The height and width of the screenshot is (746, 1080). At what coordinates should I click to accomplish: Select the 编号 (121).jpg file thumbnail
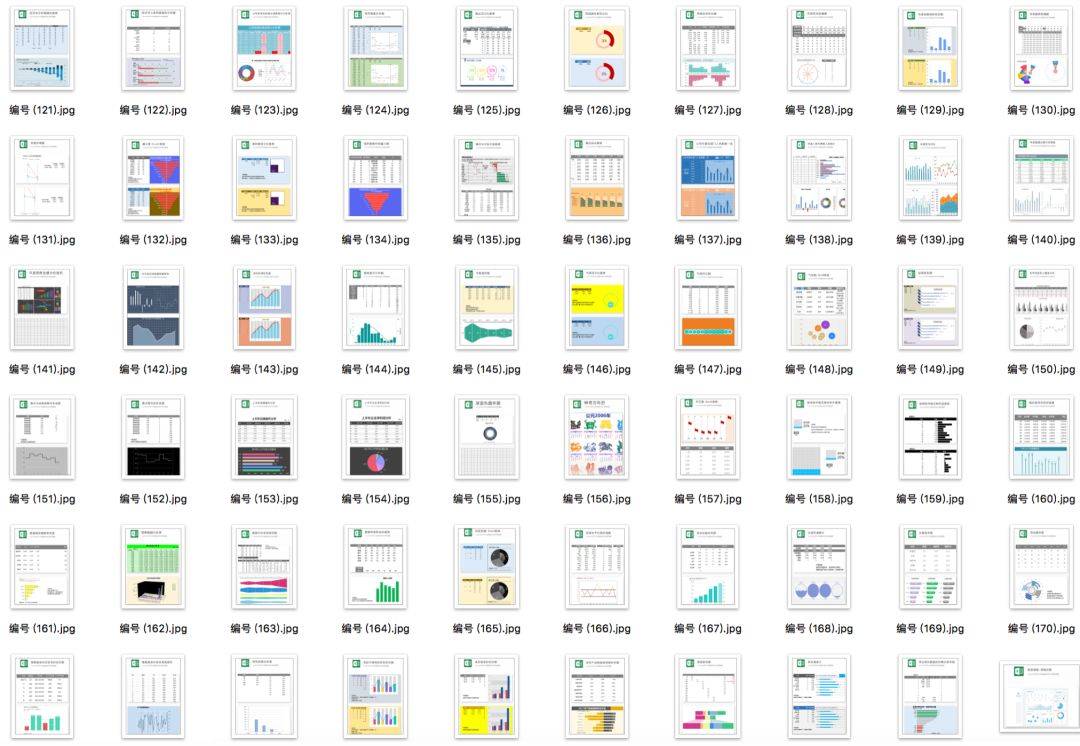point(42,48)
